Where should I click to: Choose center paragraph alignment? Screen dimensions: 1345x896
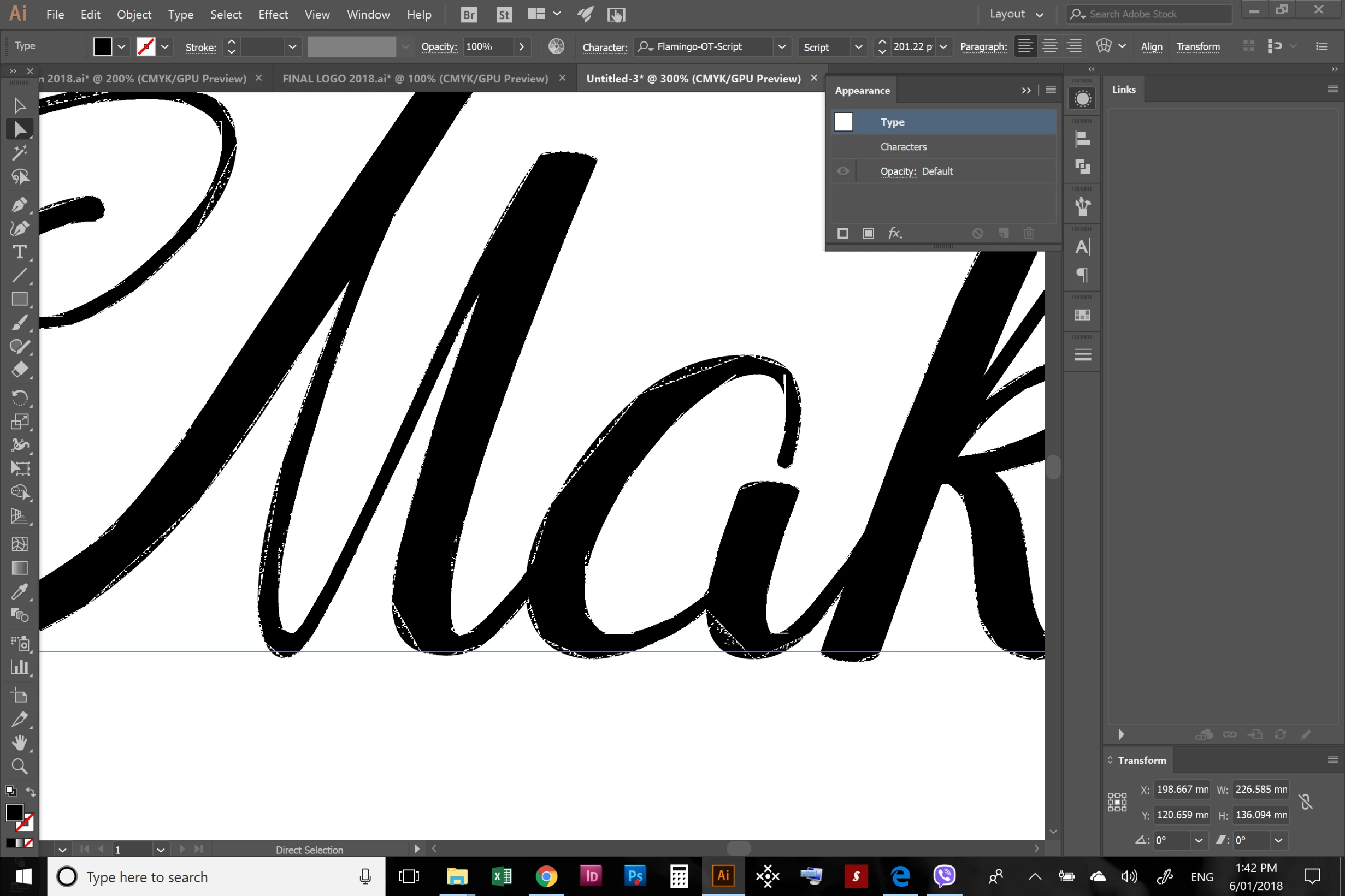(1049, 46)
